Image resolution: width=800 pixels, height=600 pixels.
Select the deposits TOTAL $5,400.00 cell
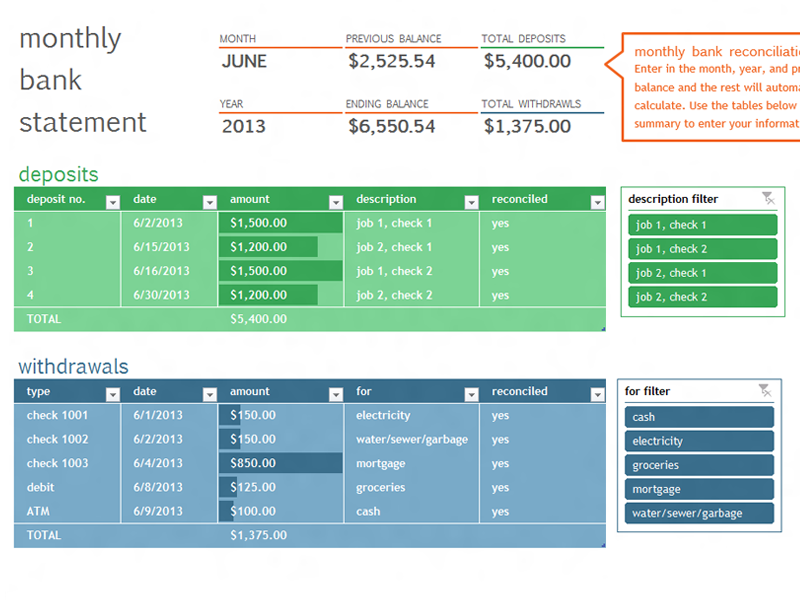point(281,319)
